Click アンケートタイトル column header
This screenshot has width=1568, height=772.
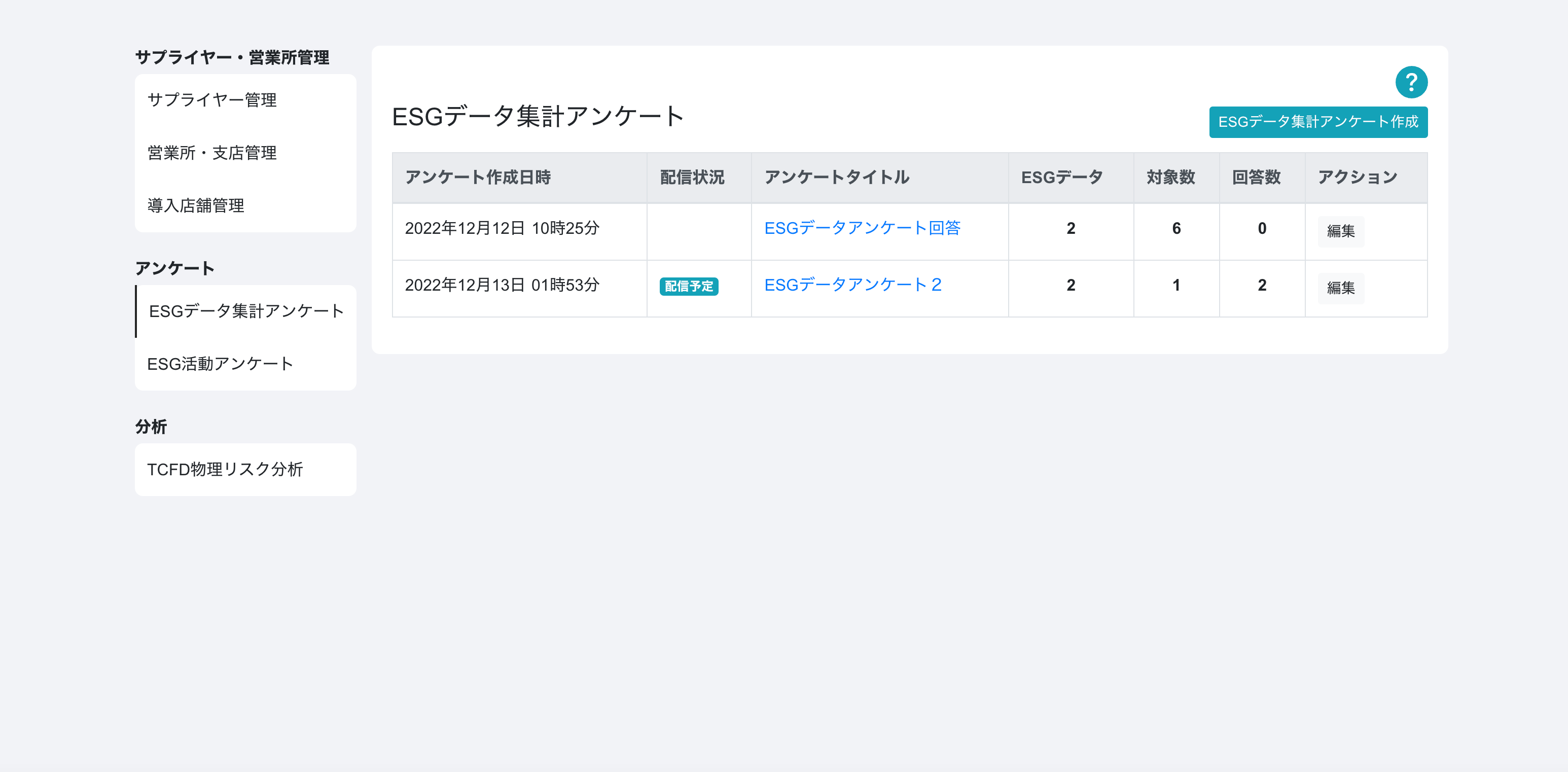(836, 178)
